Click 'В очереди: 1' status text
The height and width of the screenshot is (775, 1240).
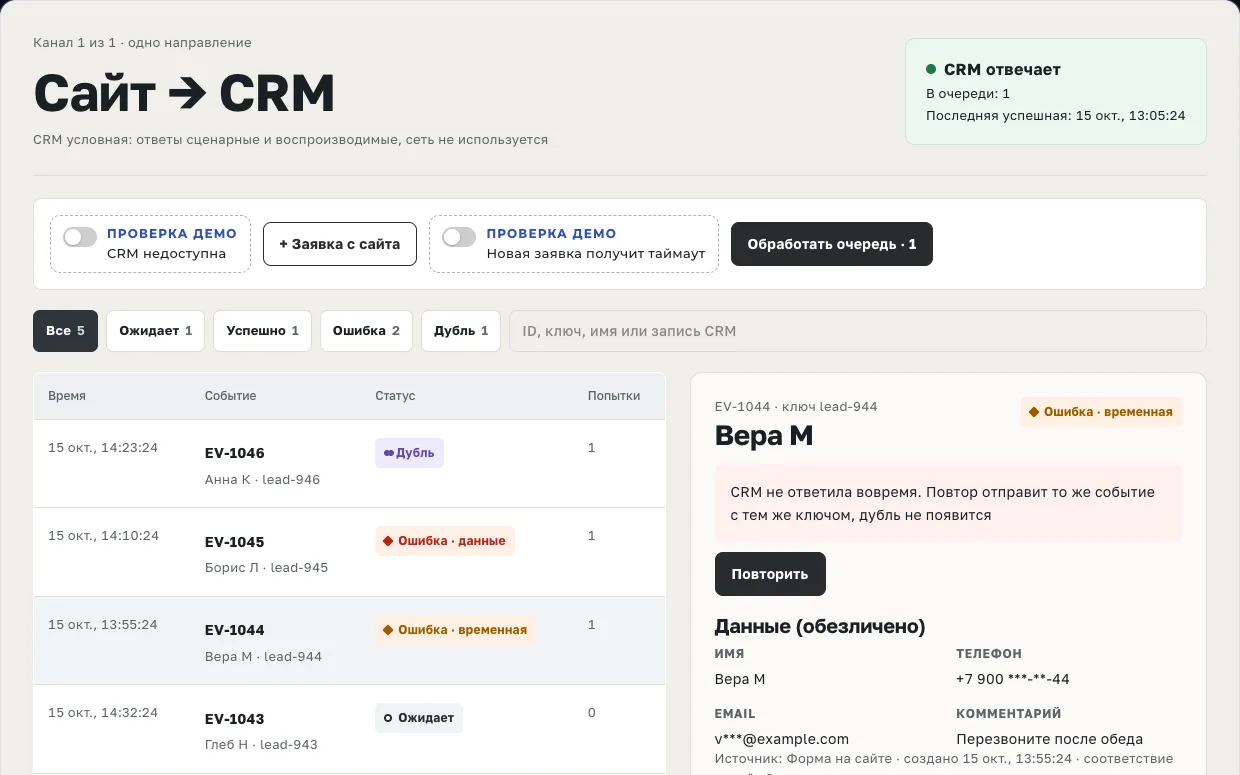click(968, 94)
